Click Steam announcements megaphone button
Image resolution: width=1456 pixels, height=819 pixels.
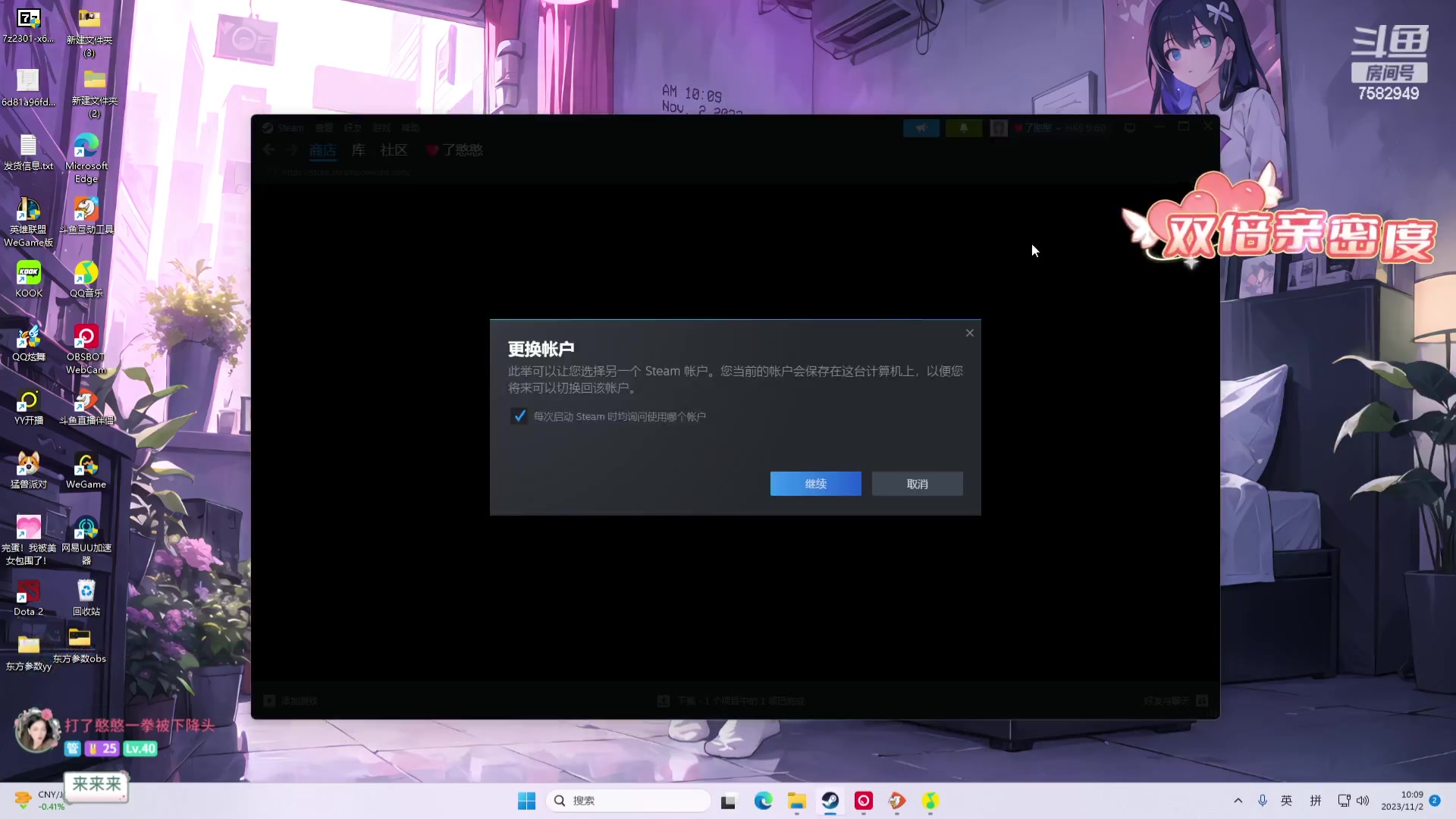(921, 128)
